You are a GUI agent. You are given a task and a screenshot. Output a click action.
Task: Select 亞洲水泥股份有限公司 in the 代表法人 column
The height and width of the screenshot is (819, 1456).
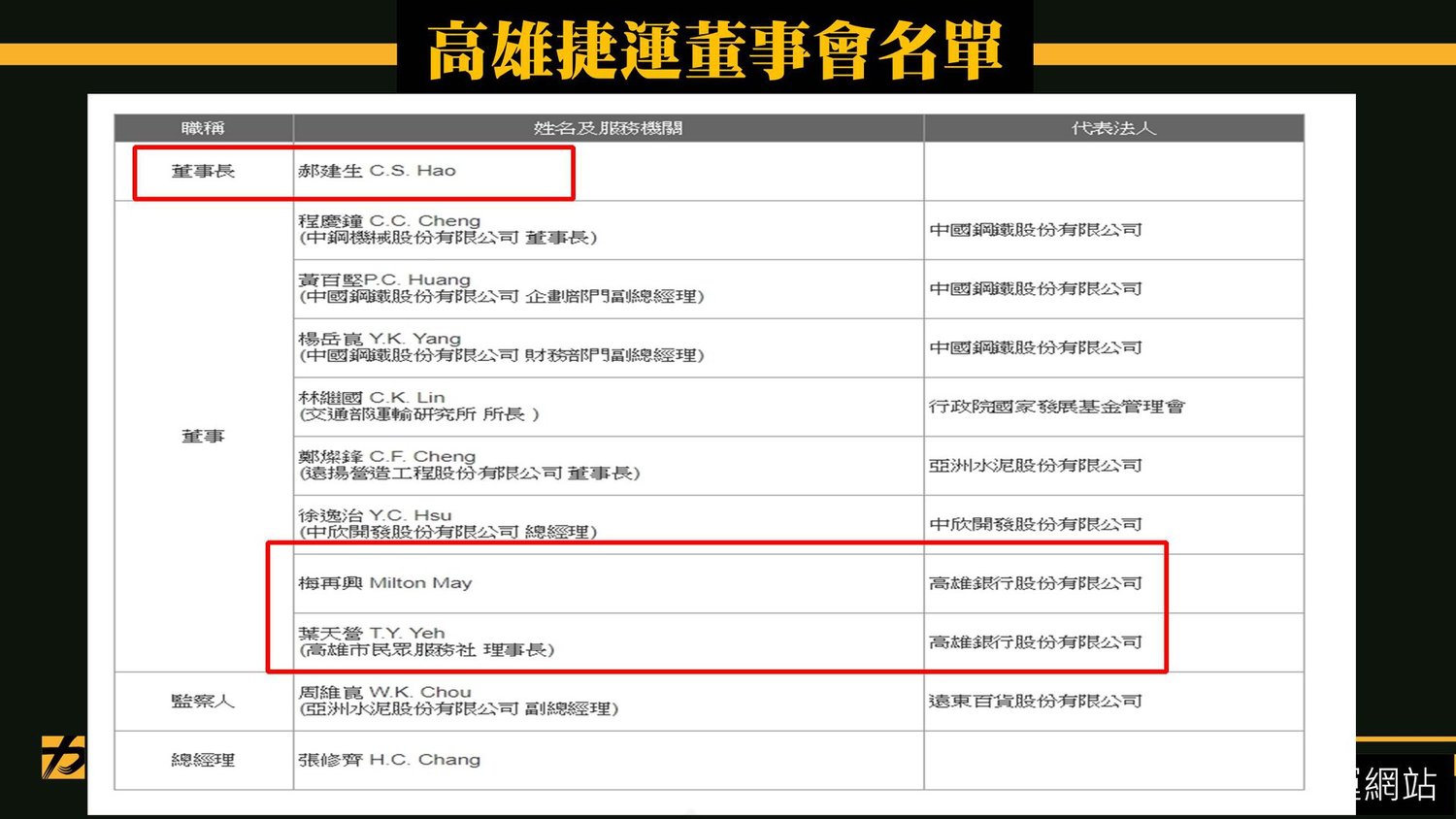[1036, 466]
